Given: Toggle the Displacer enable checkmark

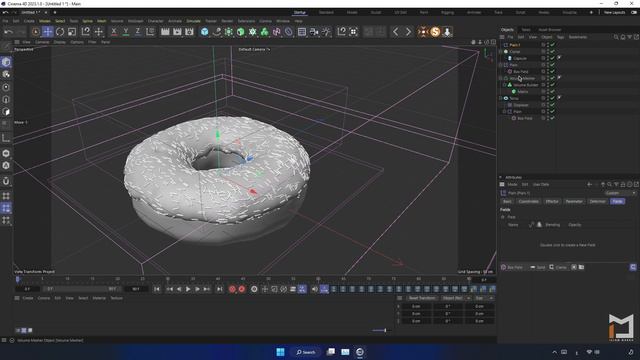Looking at the screenshot, I should tap(553, 105).
